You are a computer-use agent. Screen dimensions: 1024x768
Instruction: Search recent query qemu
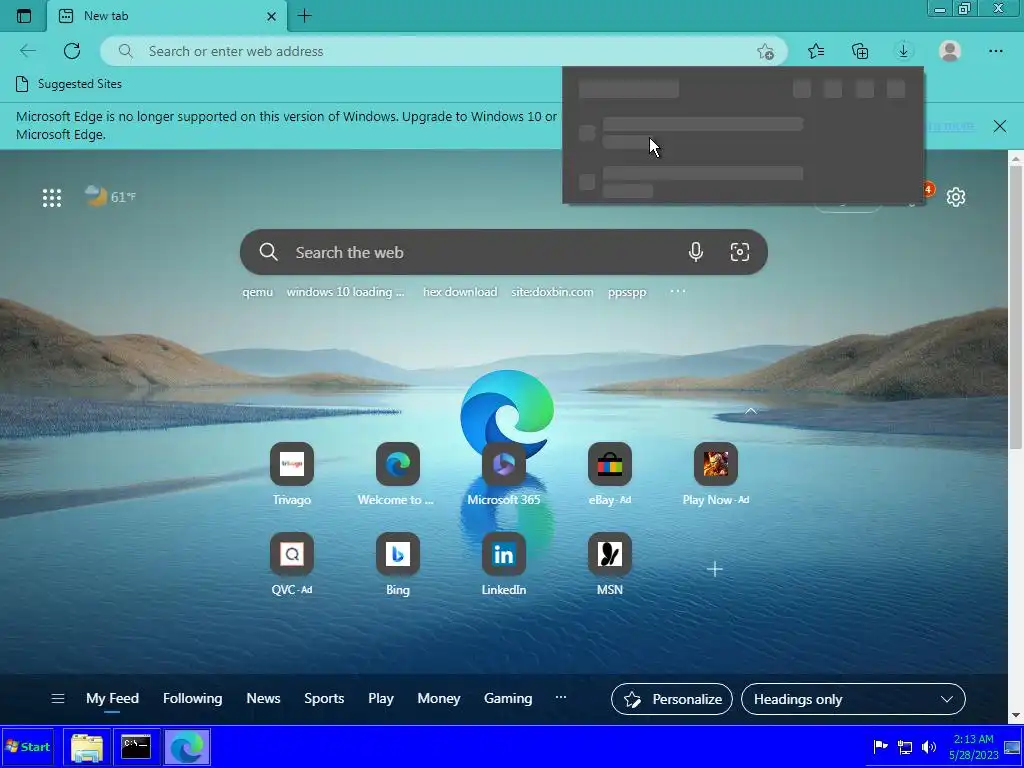pos(257,292)
